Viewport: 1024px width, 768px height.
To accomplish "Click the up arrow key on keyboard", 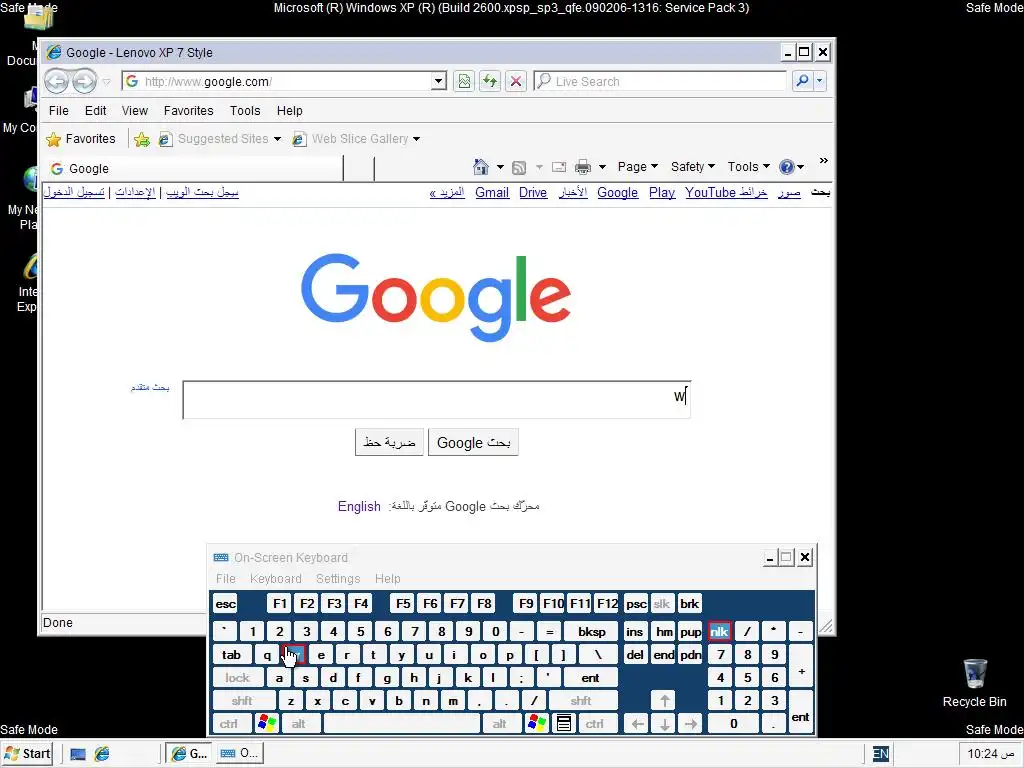I will 664,701.
